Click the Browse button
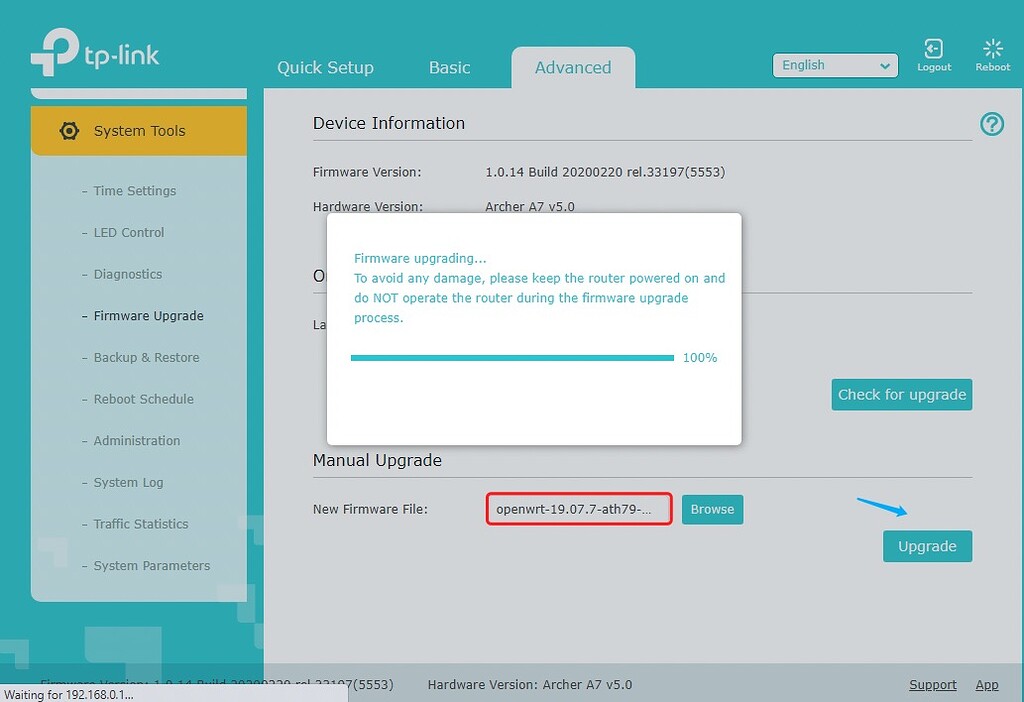Screen dimensions: 1024x702 (x=712, y=509)
